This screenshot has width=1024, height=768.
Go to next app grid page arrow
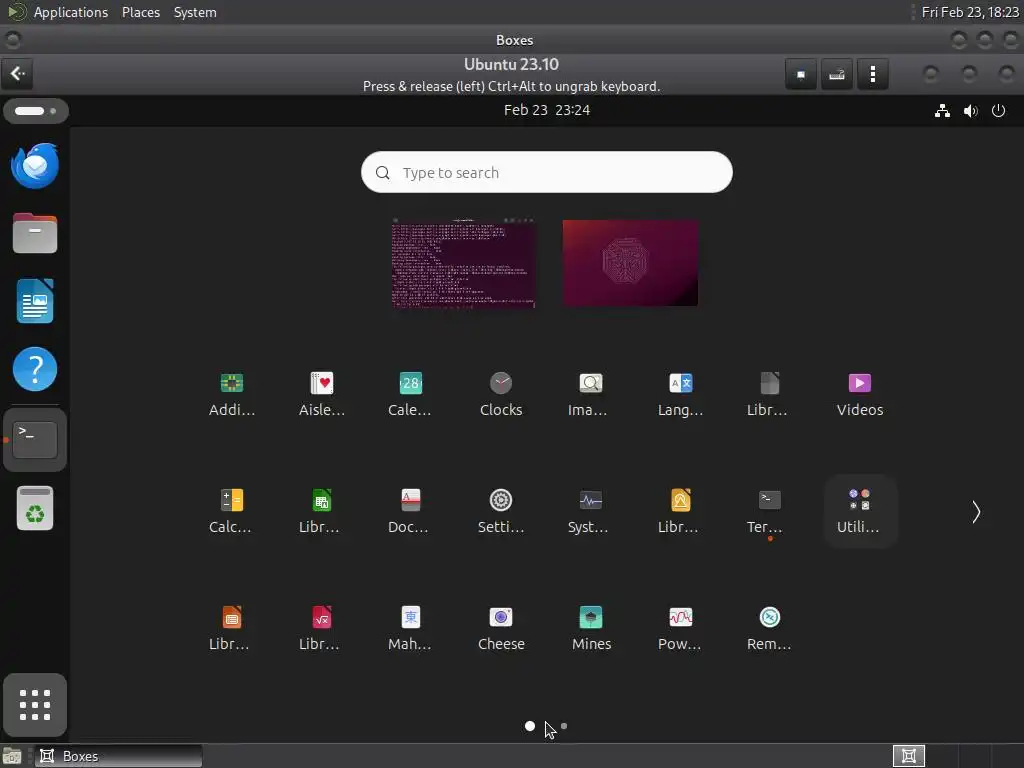tap(976, 512)
